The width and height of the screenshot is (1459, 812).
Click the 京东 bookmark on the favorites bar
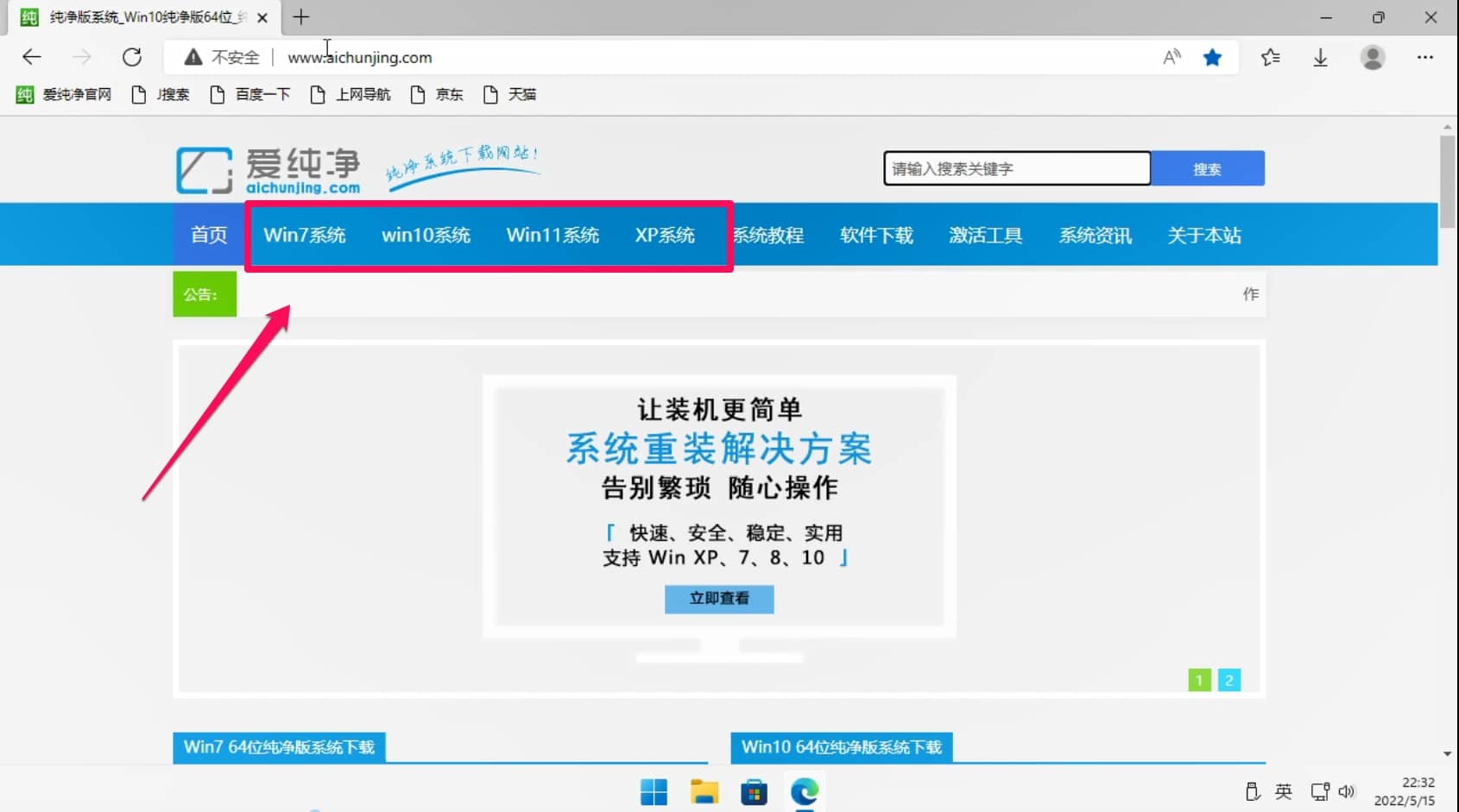tap(439, 94)
